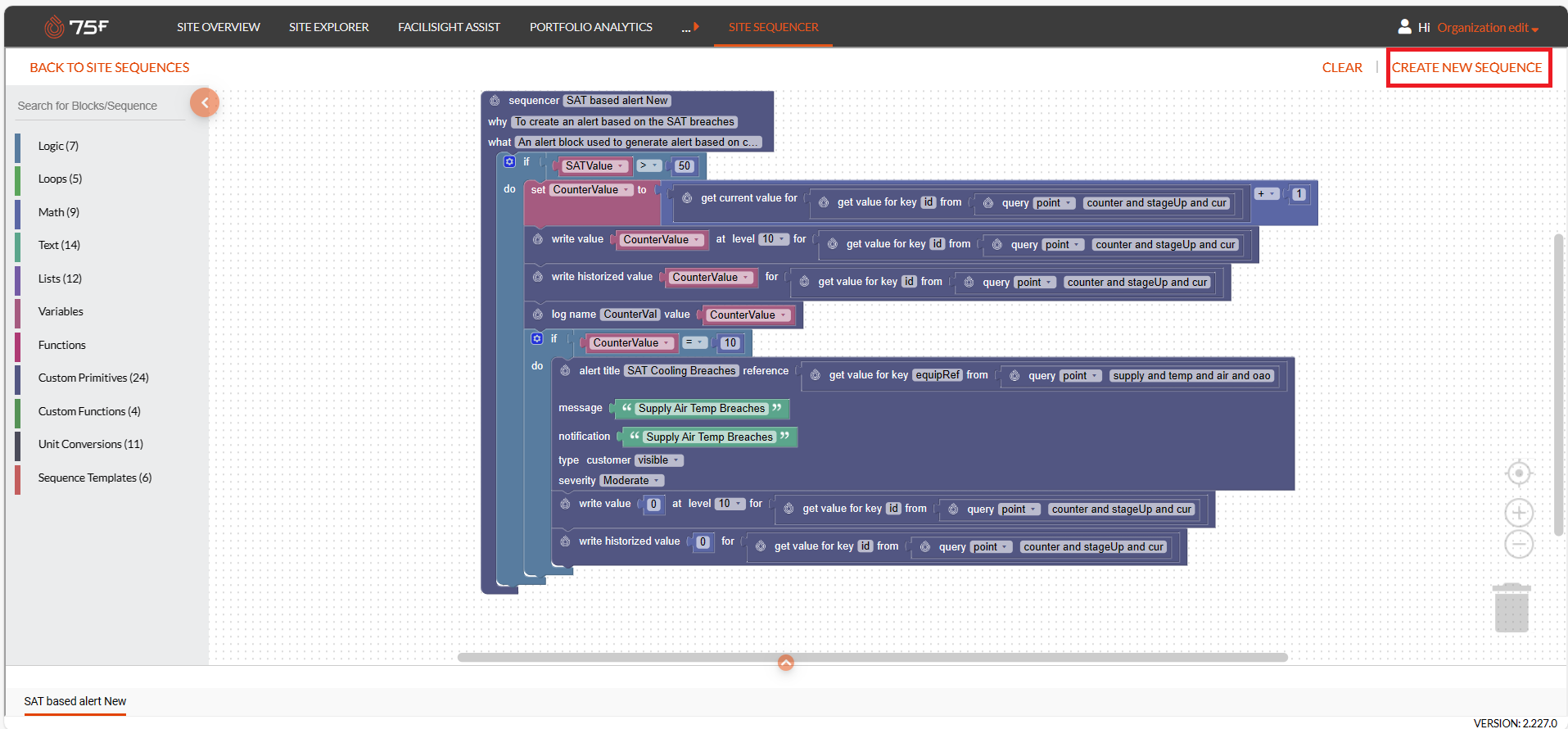Click the horizontal workspace scrollbar

(872, 657)
